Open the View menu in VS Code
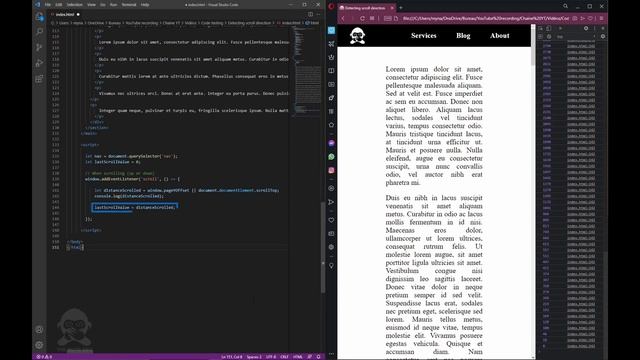Image resolution: width=640 pixels, height=360 pixels. click(91, 5)
